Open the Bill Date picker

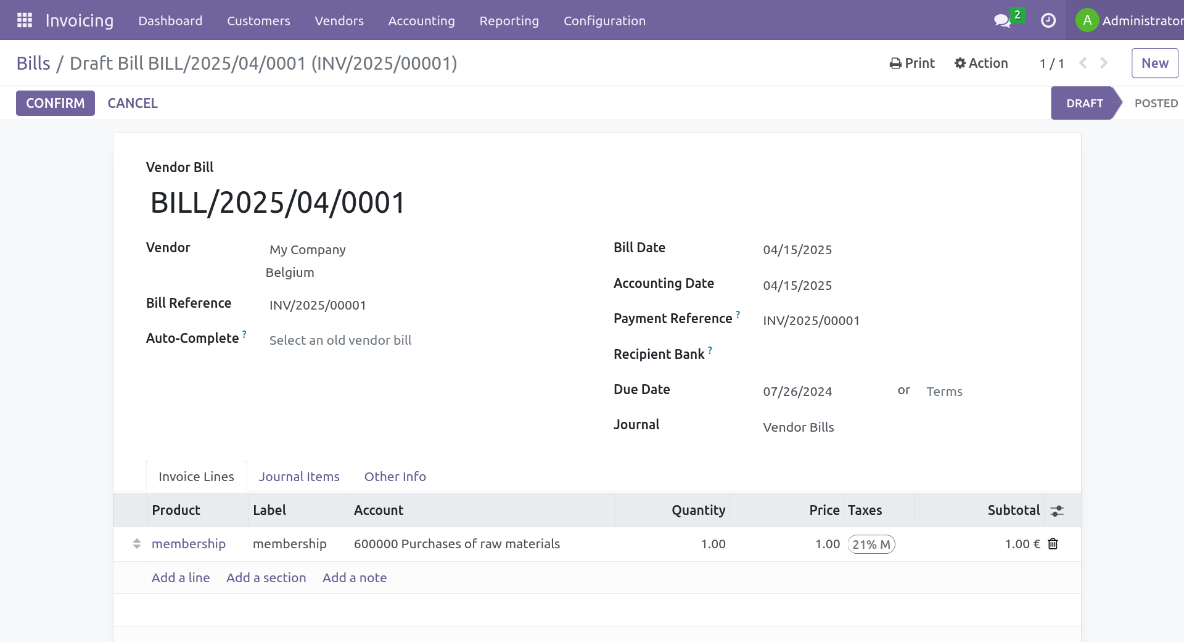click(906, 250)
